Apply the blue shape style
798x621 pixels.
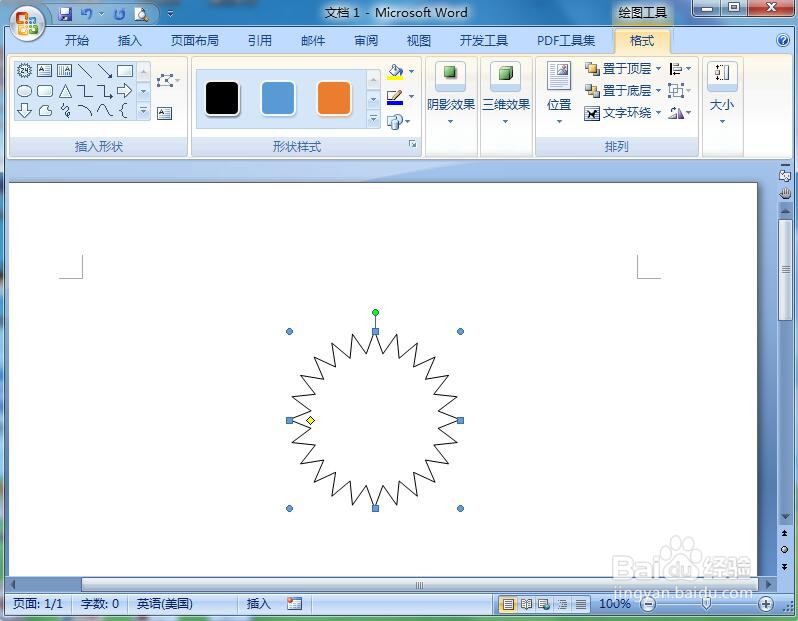pos(278,98)
